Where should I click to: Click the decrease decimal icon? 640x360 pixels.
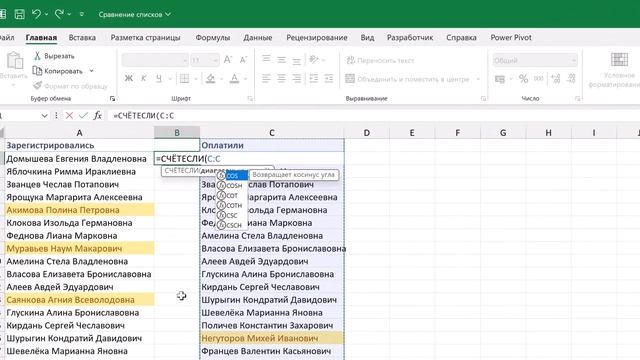pos(571,78)
